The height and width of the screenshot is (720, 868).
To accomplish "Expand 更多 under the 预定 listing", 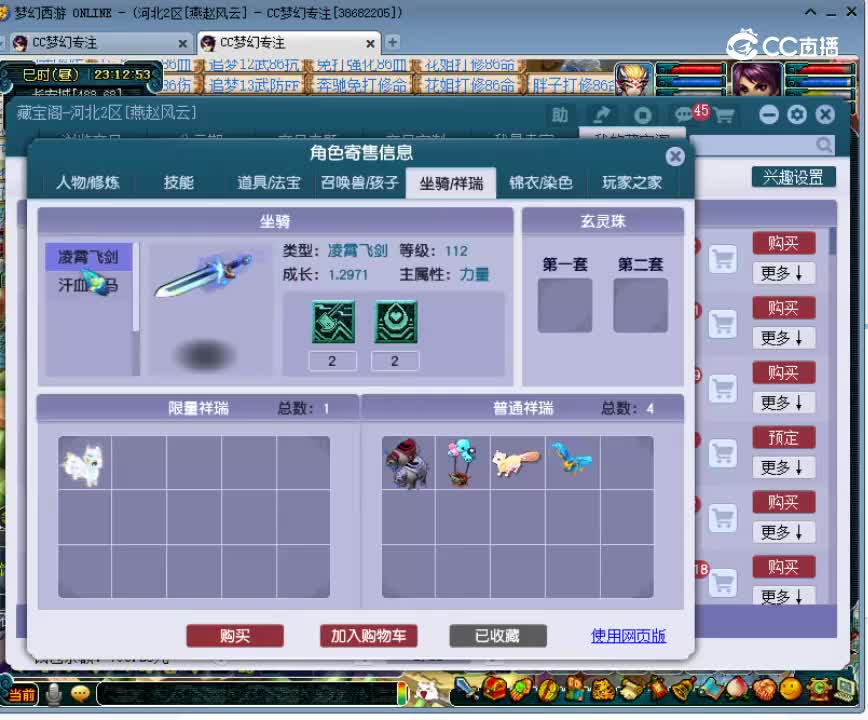I will tap(783, 468).
